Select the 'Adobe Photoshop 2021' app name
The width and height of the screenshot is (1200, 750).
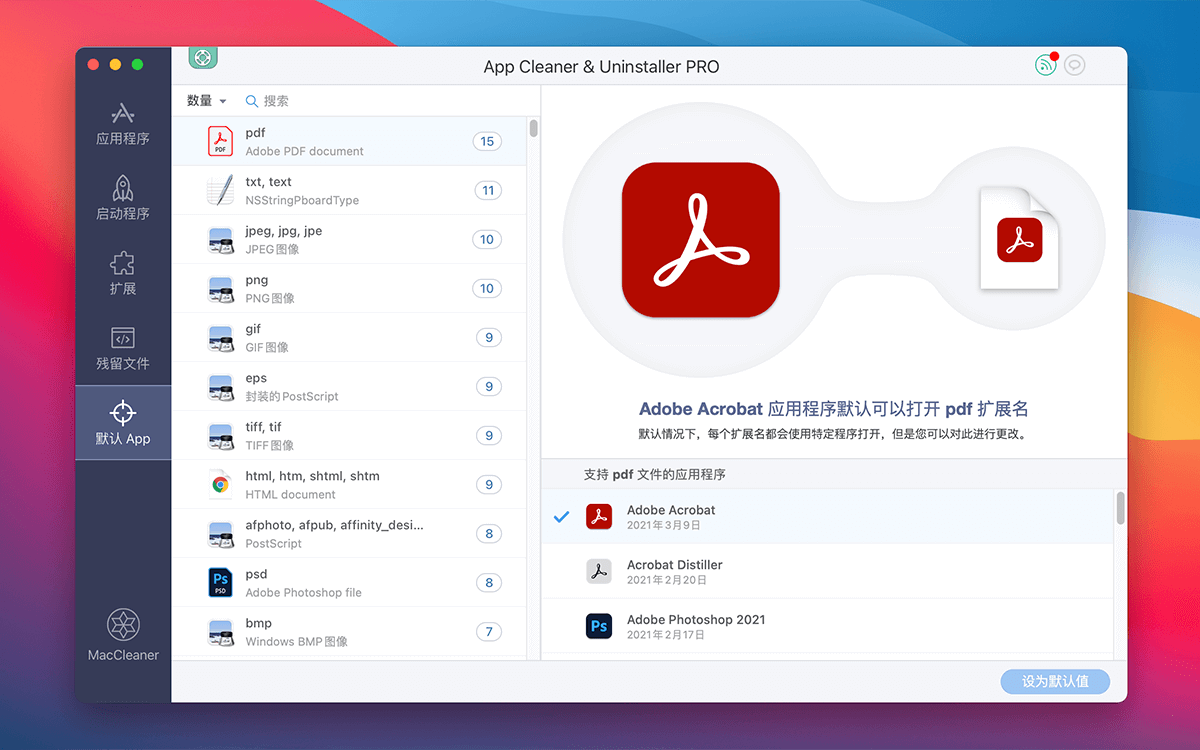pyautogui.click(x=696, y=619)
